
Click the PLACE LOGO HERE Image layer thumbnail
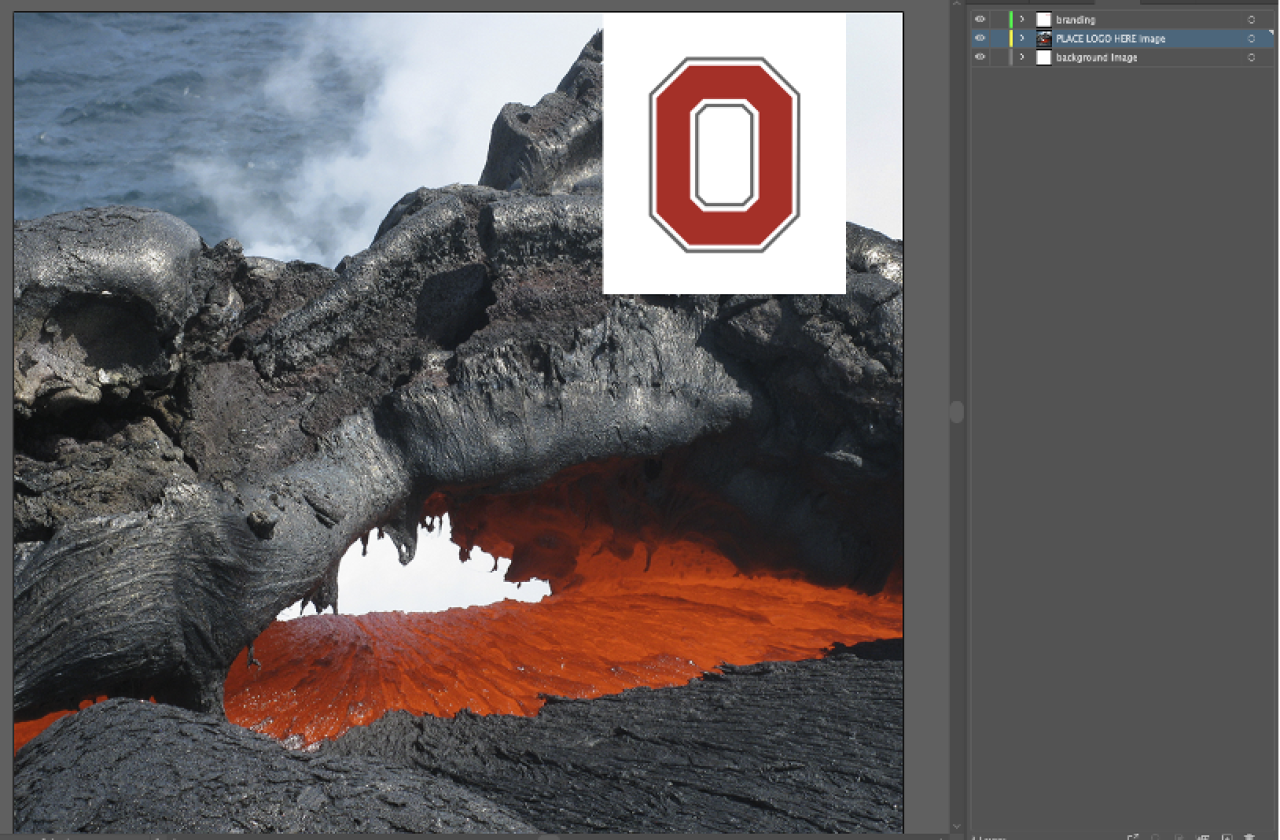tap(1044, 38)
